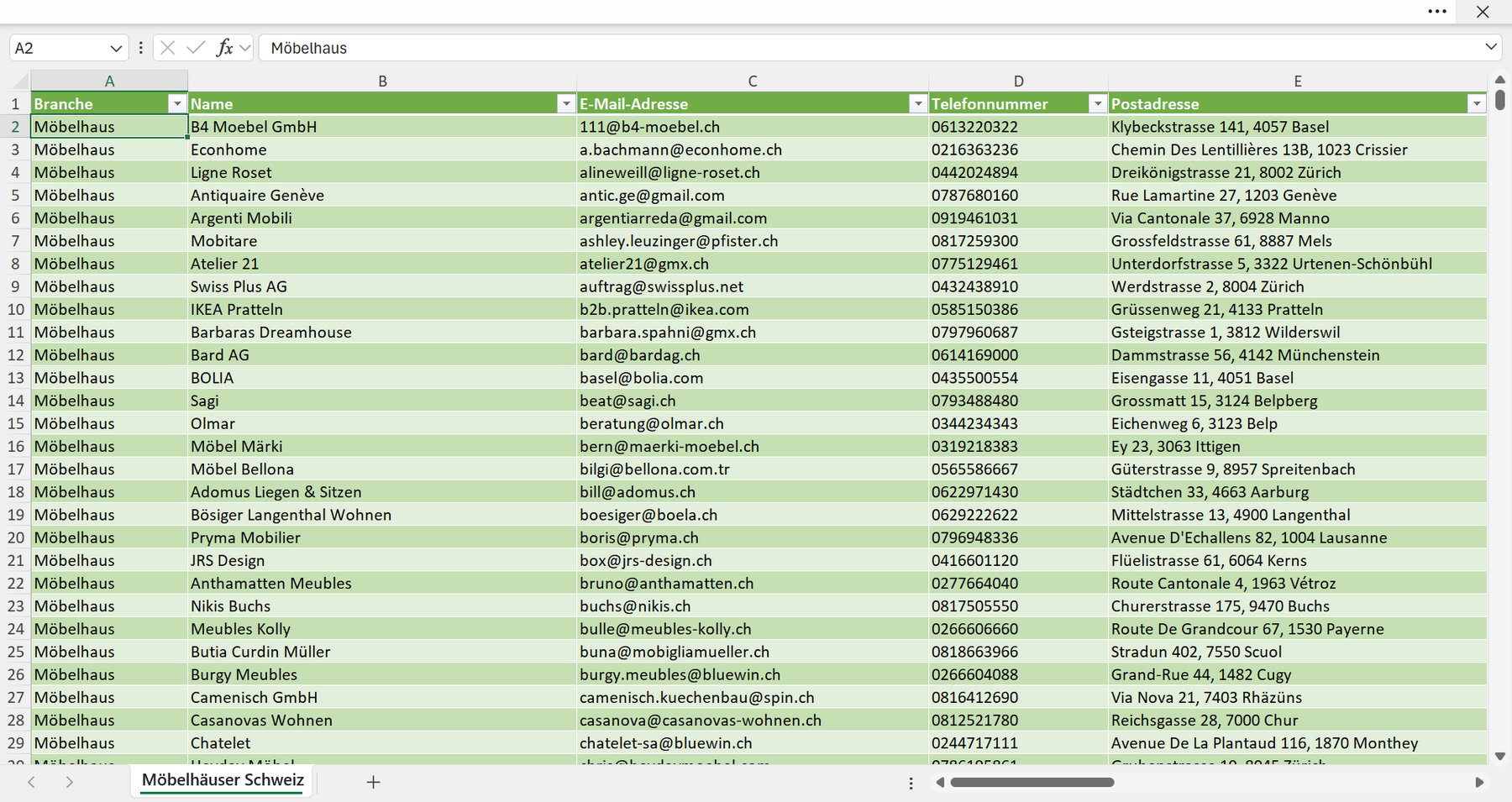Select Argenti Mobili name cell
Image resolution: width=1512 pixels, height=802 pixels.
point(382,218)
